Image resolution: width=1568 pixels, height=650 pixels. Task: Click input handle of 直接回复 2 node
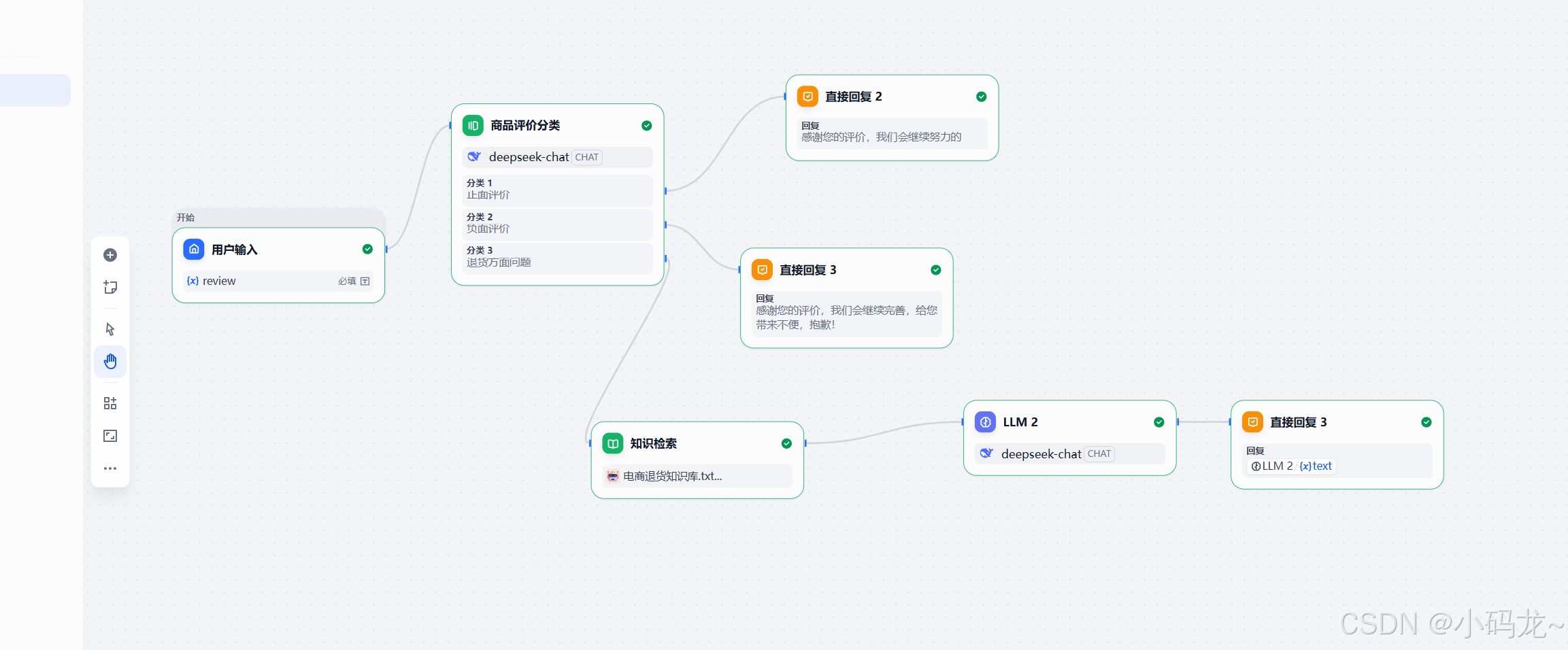(x=785, y=97)
